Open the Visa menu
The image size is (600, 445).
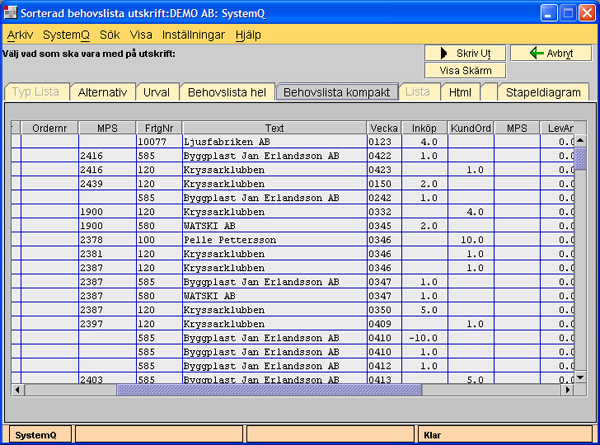(x=141, y=35)
